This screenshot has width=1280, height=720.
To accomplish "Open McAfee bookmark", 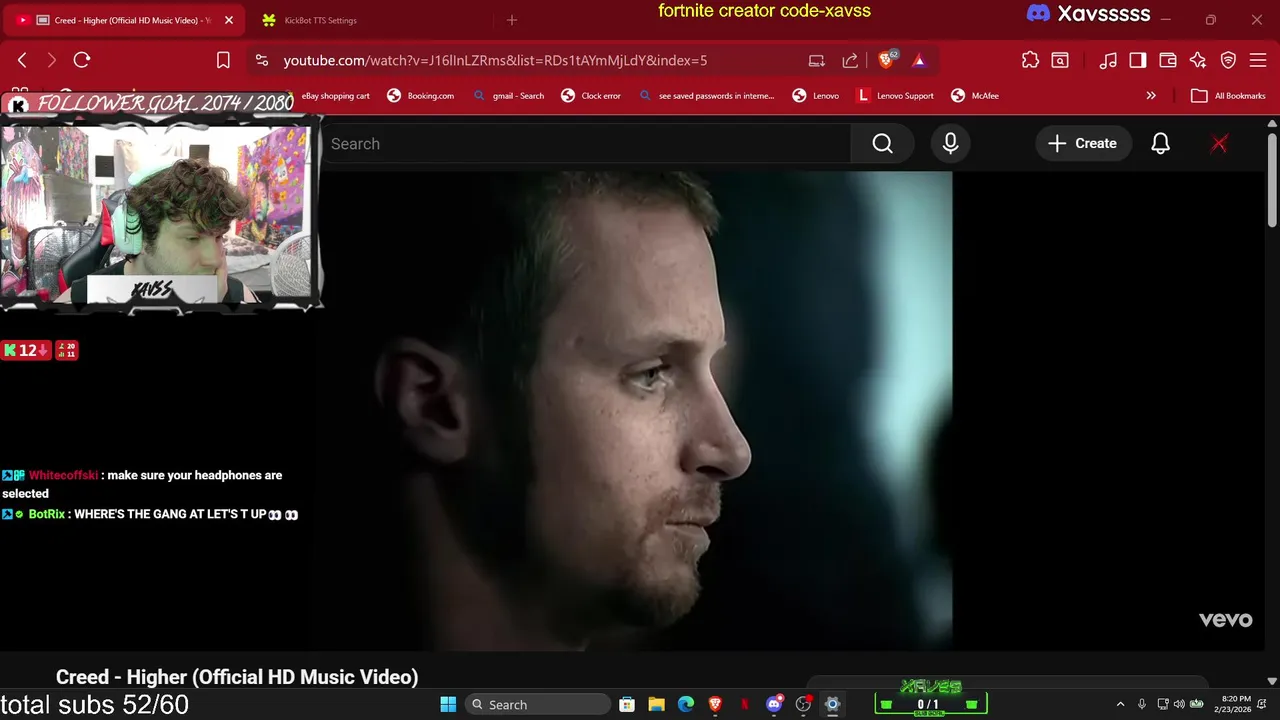I will (975, 96).
